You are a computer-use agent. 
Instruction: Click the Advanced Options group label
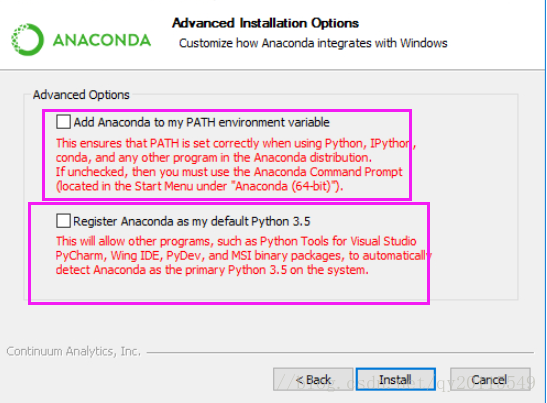pyautogui.click(x=81, y=95)
